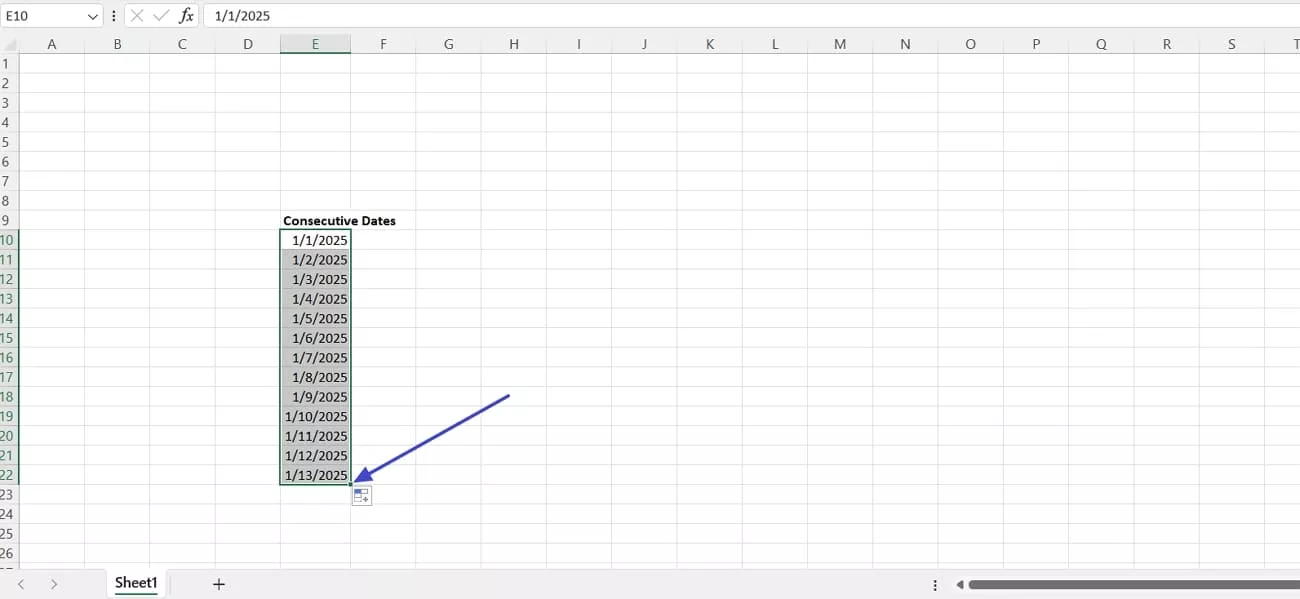Select the cell containing 1/7/2025
1300x599 pixels.
click(x=315, y=357)
